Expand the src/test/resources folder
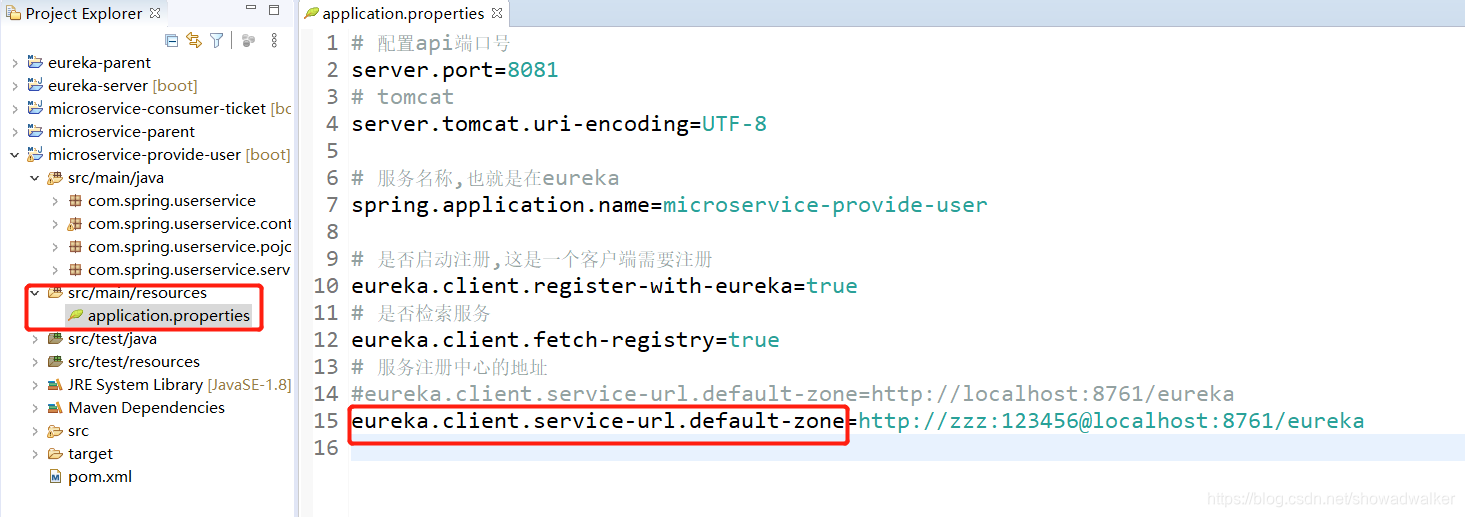The image size is (1465, 517). click(35, 362)
